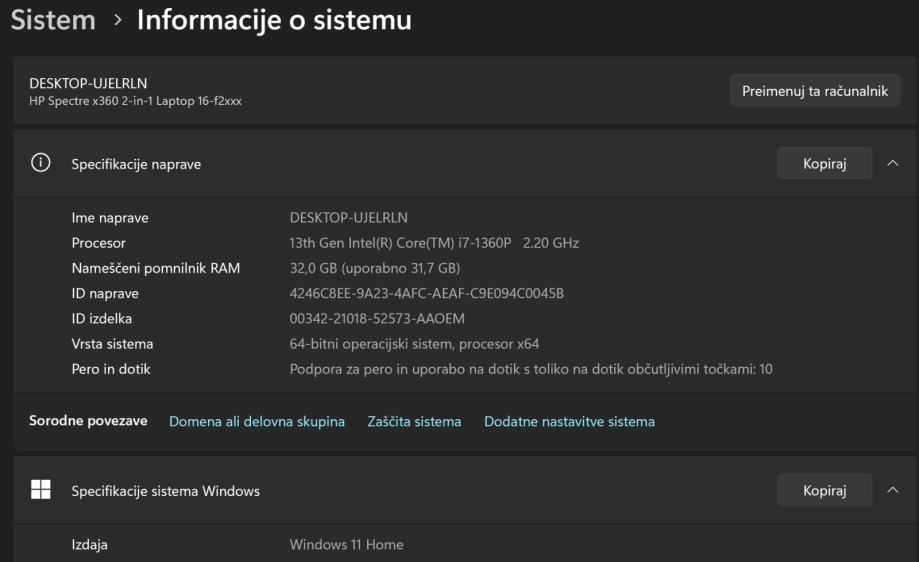
Task: Copy device specifications with Kopiraj
Action: click(x=824, y=164)
